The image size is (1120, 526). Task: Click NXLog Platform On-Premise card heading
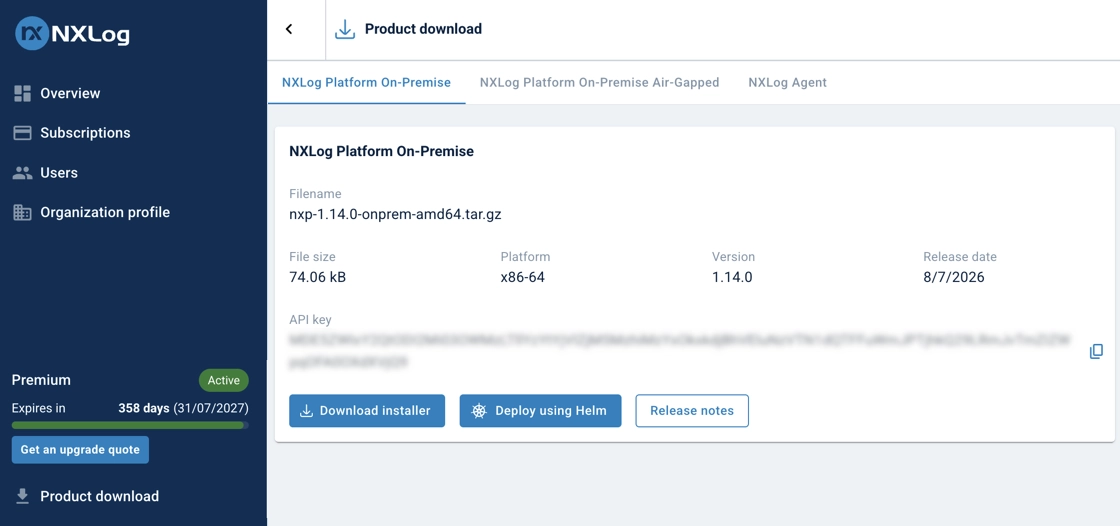[x=381, y=152]
